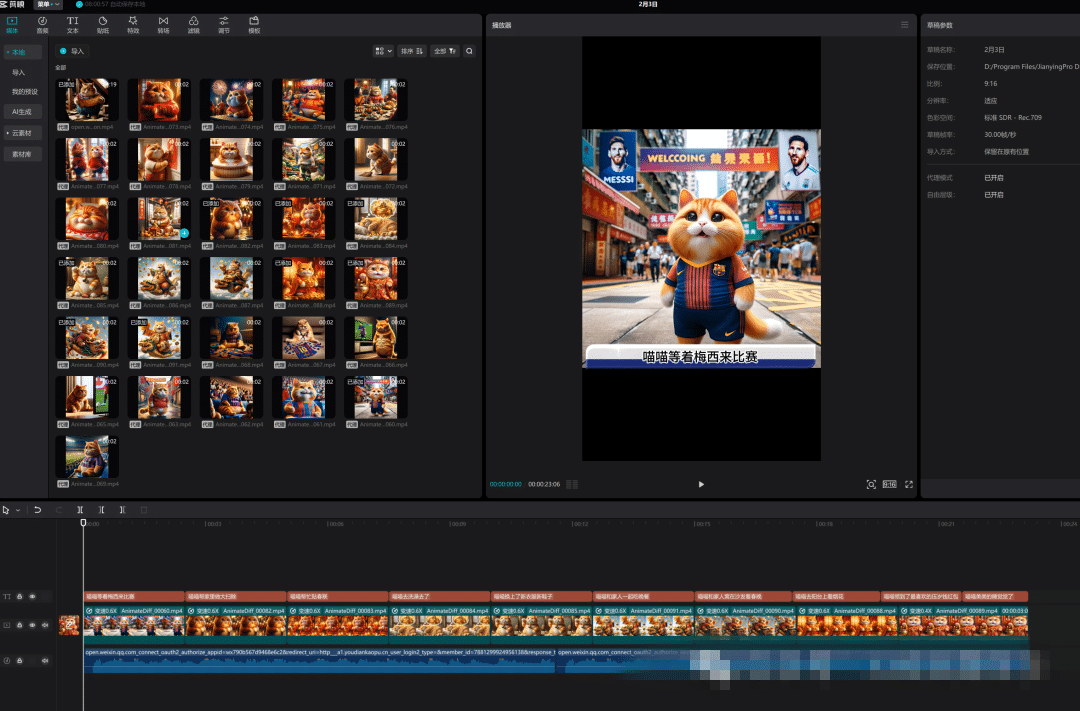
Task: Click the 30.00帧/秒 frame rate value
Action: 1000,135
